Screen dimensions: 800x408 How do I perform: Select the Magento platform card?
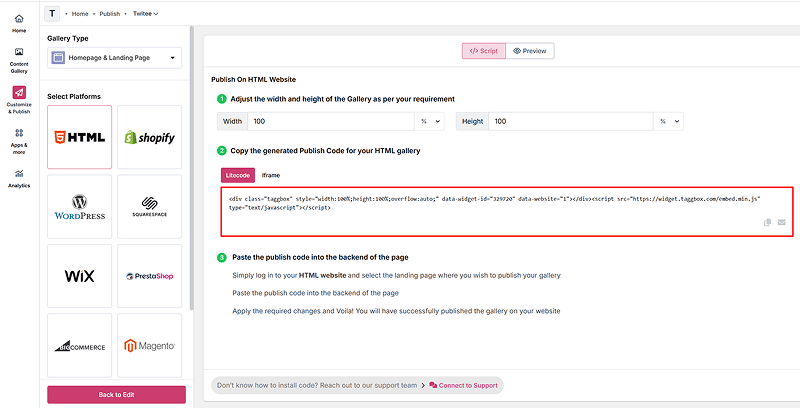(x=149, y=345)
